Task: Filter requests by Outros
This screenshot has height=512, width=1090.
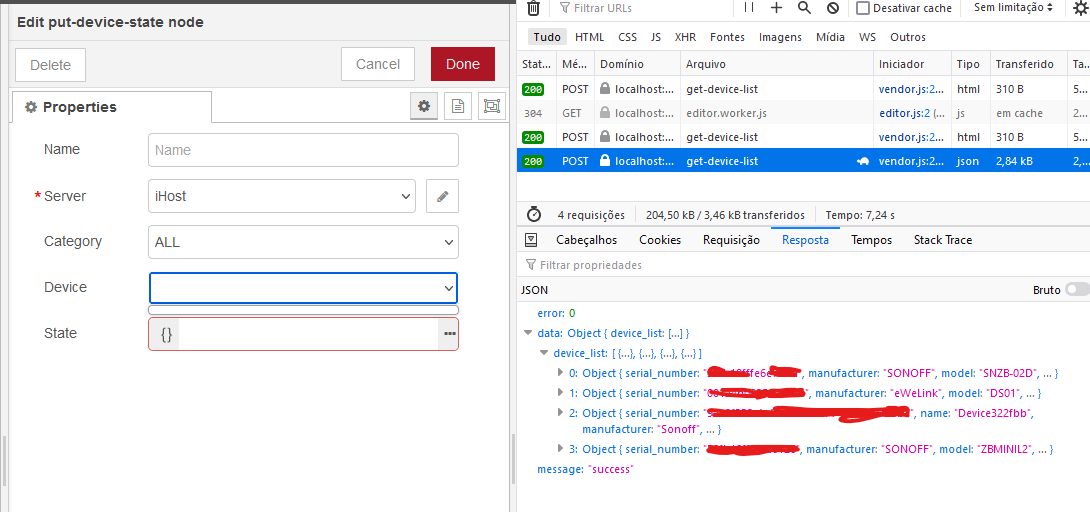Action: click(x=908, y=38)
